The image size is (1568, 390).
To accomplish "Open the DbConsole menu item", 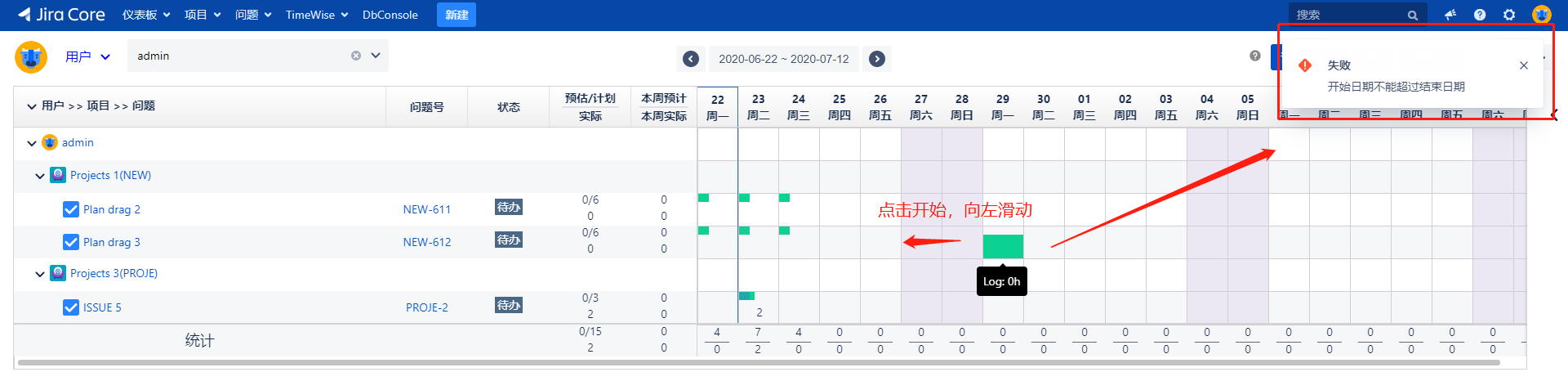I will [390, 15].
